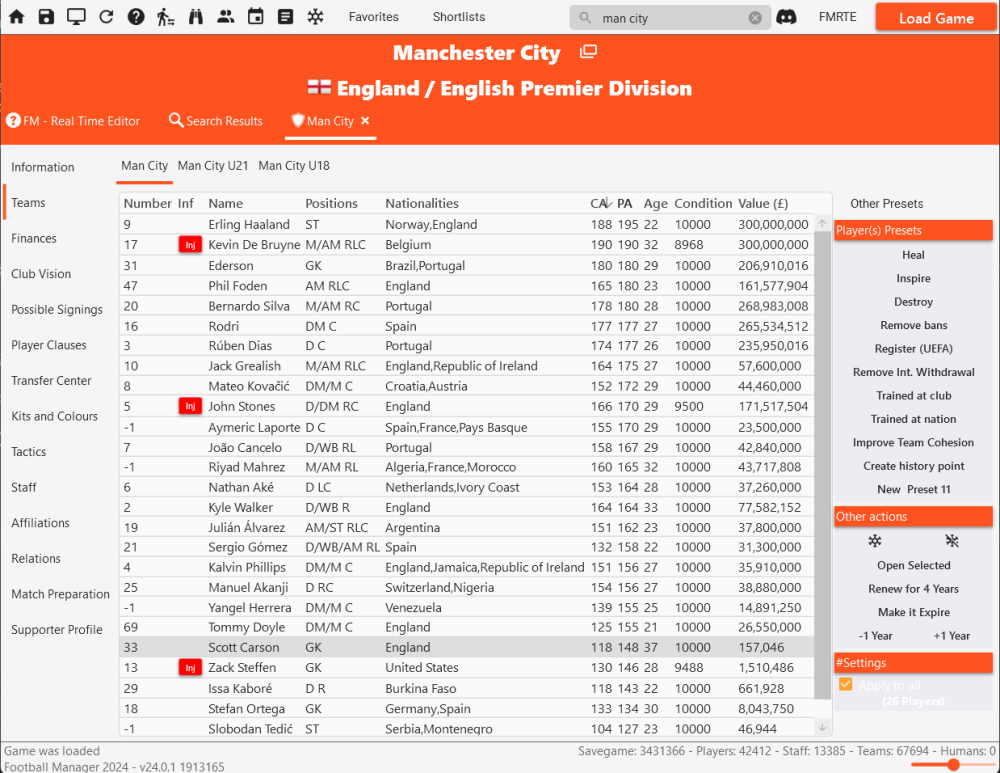Viewport: 1000px width, 773px height.
Task: Click the Inj badge for John Stones
Action: coord(190,406)
